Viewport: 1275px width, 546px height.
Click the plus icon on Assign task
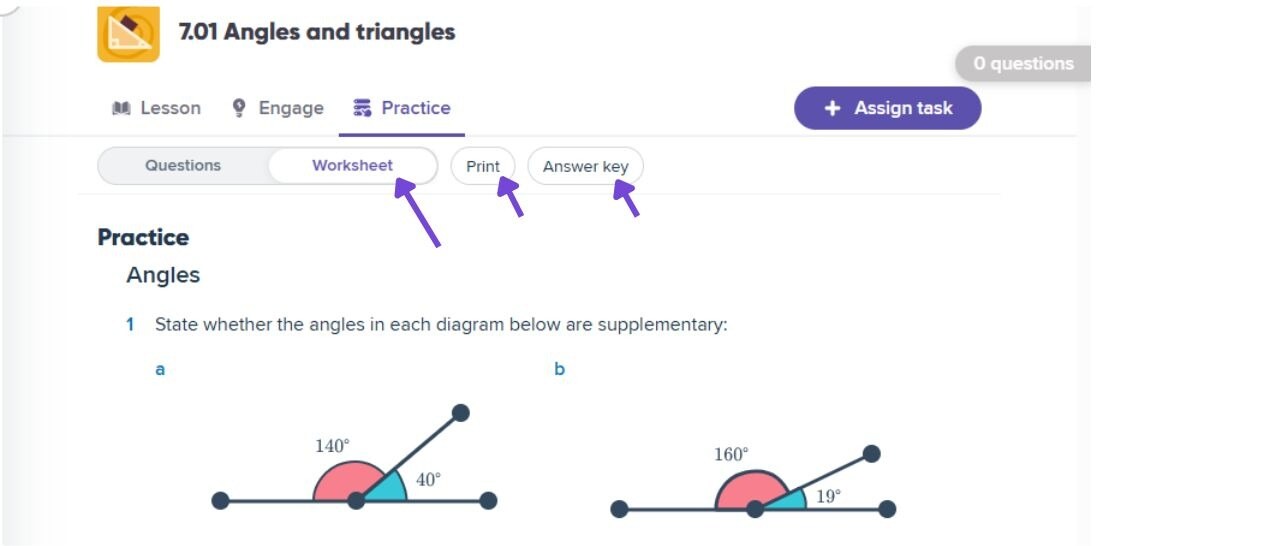[832, 108]
